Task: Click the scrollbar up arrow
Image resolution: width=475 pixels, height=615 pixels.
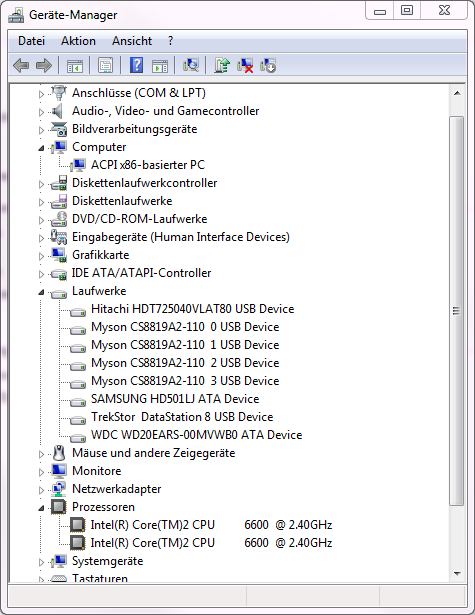Action: 457,94
